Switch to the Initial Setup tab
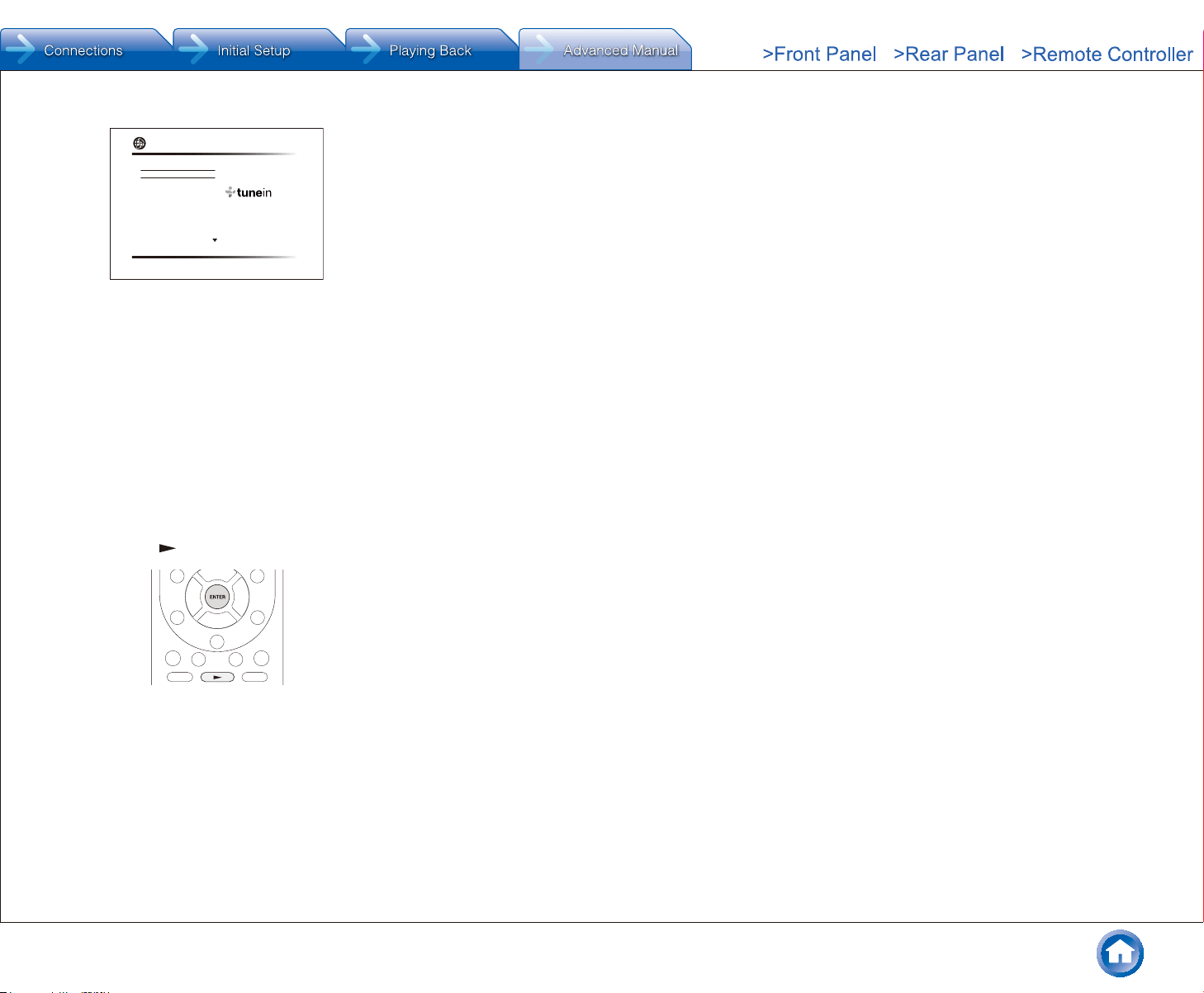 [258, 50]
